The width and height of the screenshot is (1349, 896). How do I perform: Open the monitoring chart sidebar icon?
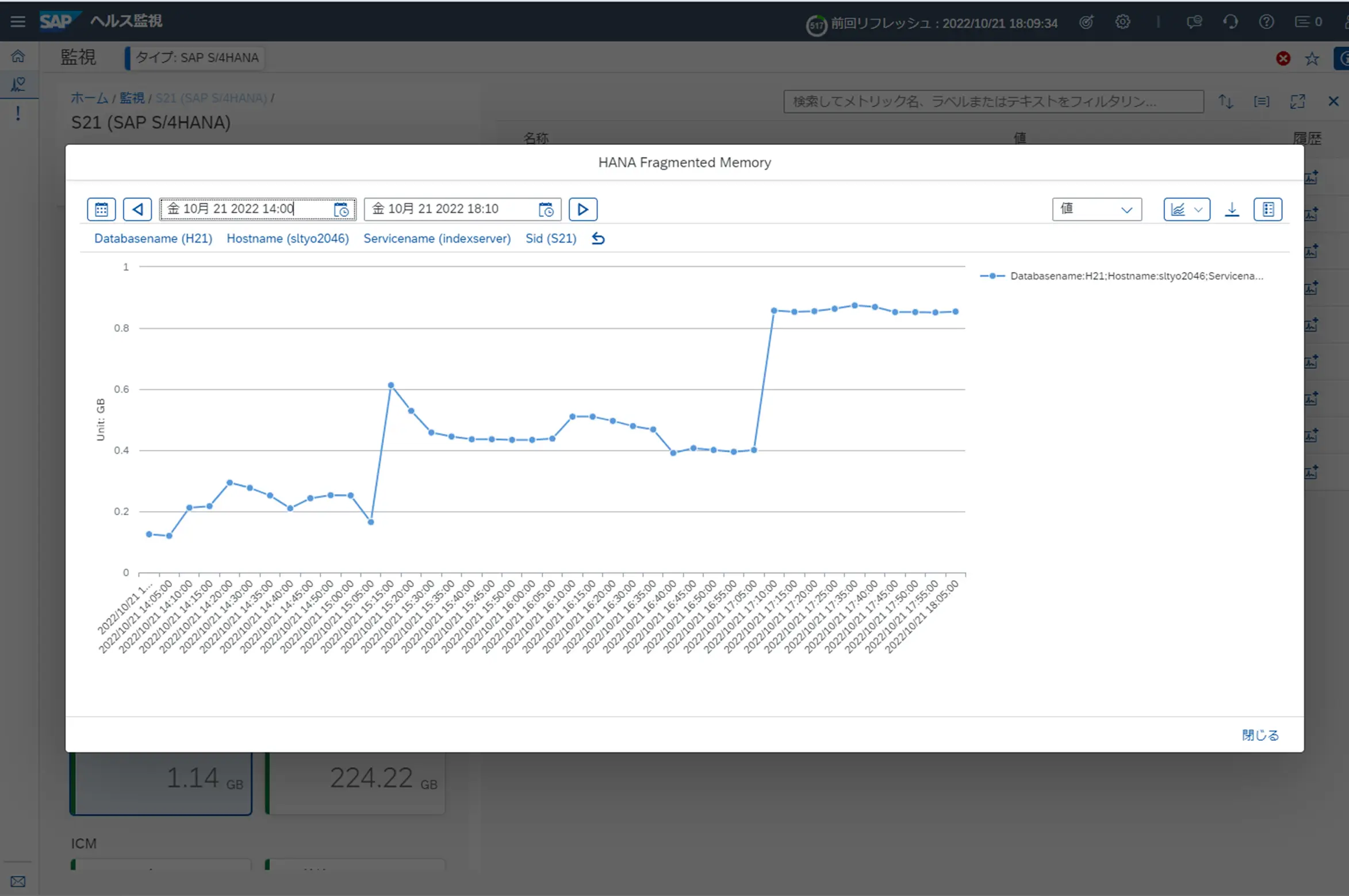pyautogui.click(x=18, y=85)
